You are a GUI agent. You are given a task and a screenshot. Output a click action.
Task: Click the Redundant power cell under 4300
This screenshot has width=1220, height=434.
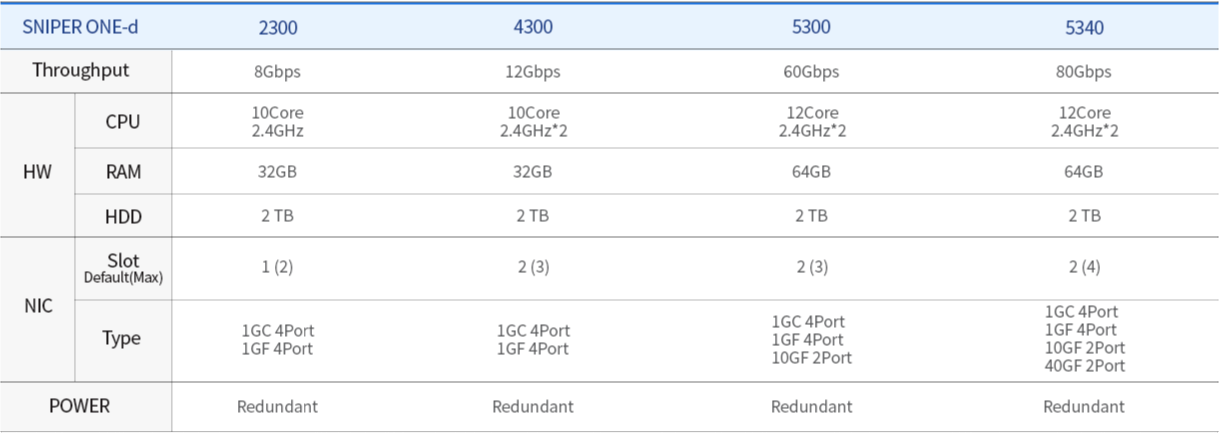(533, 407)
